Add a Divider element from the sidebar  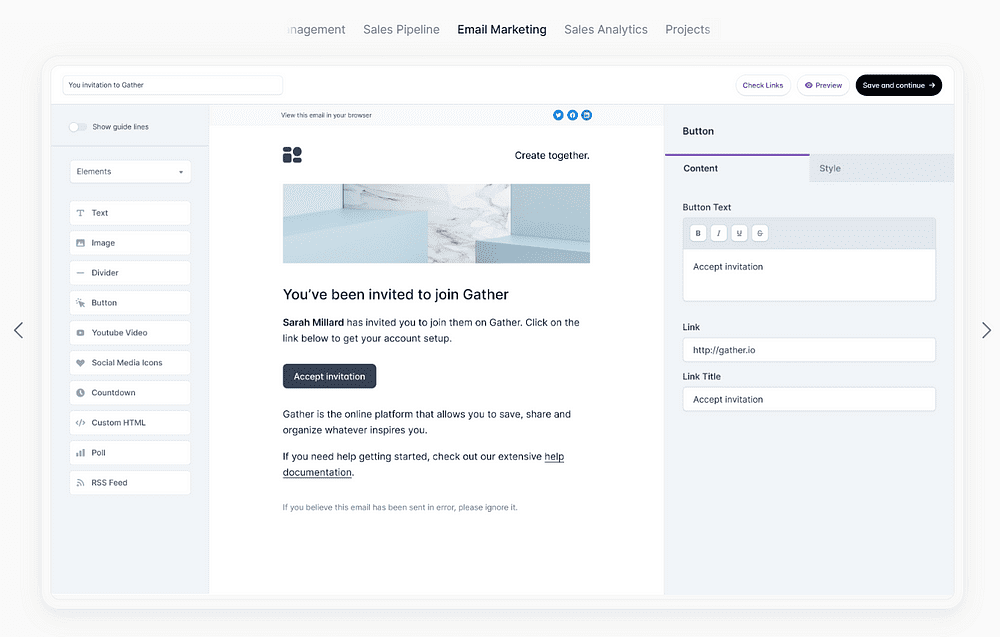(x=130, y=273)
